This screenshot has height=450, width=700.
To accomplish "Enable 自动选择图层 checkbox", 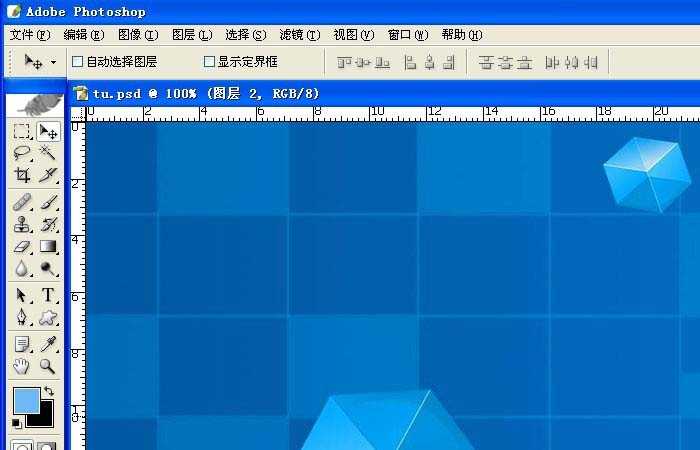I will tap(78, 62).
